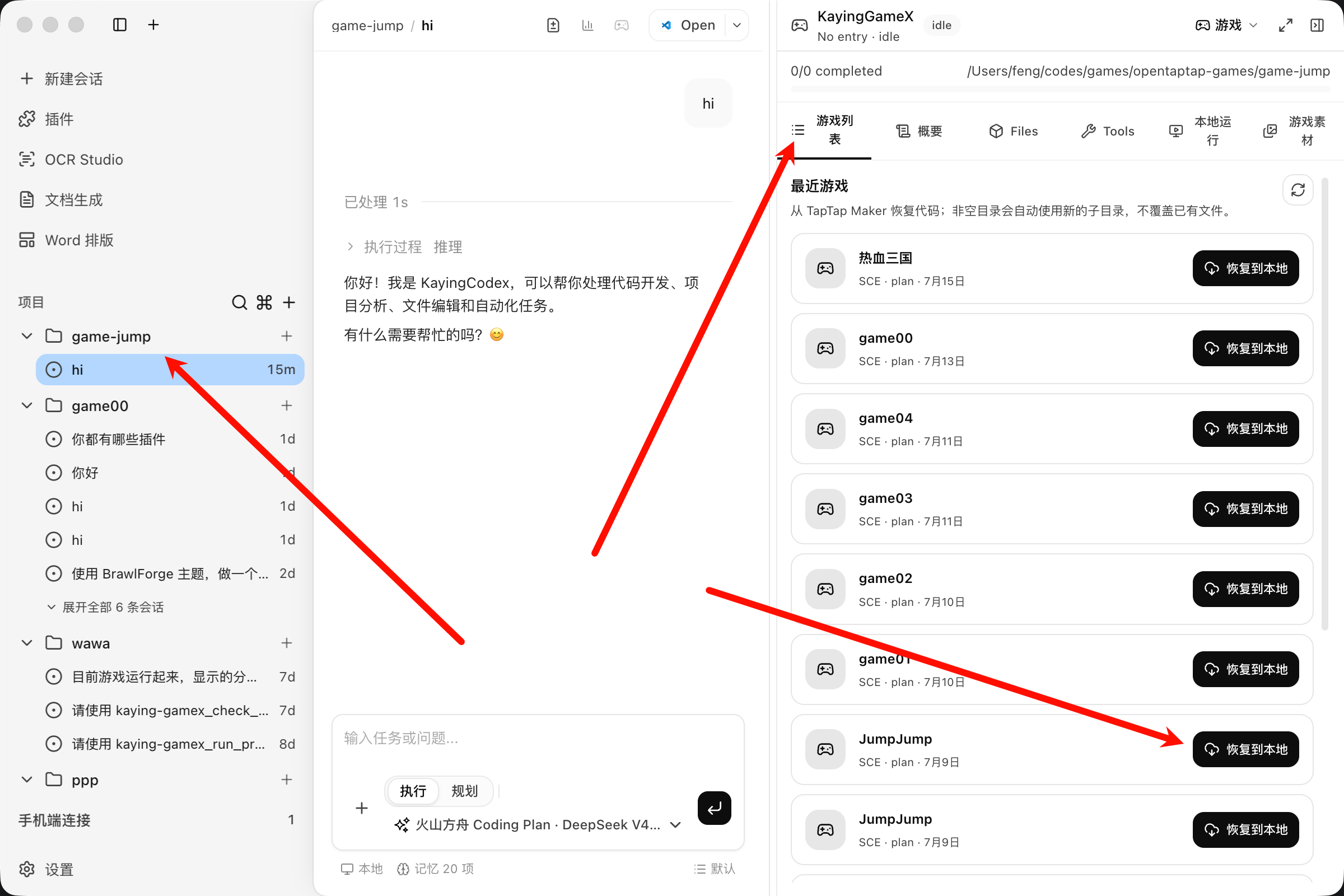Switch to the Tools tab
Image resolution: width=1344 pixels, height=896 pixels.
click(1108, 131)
